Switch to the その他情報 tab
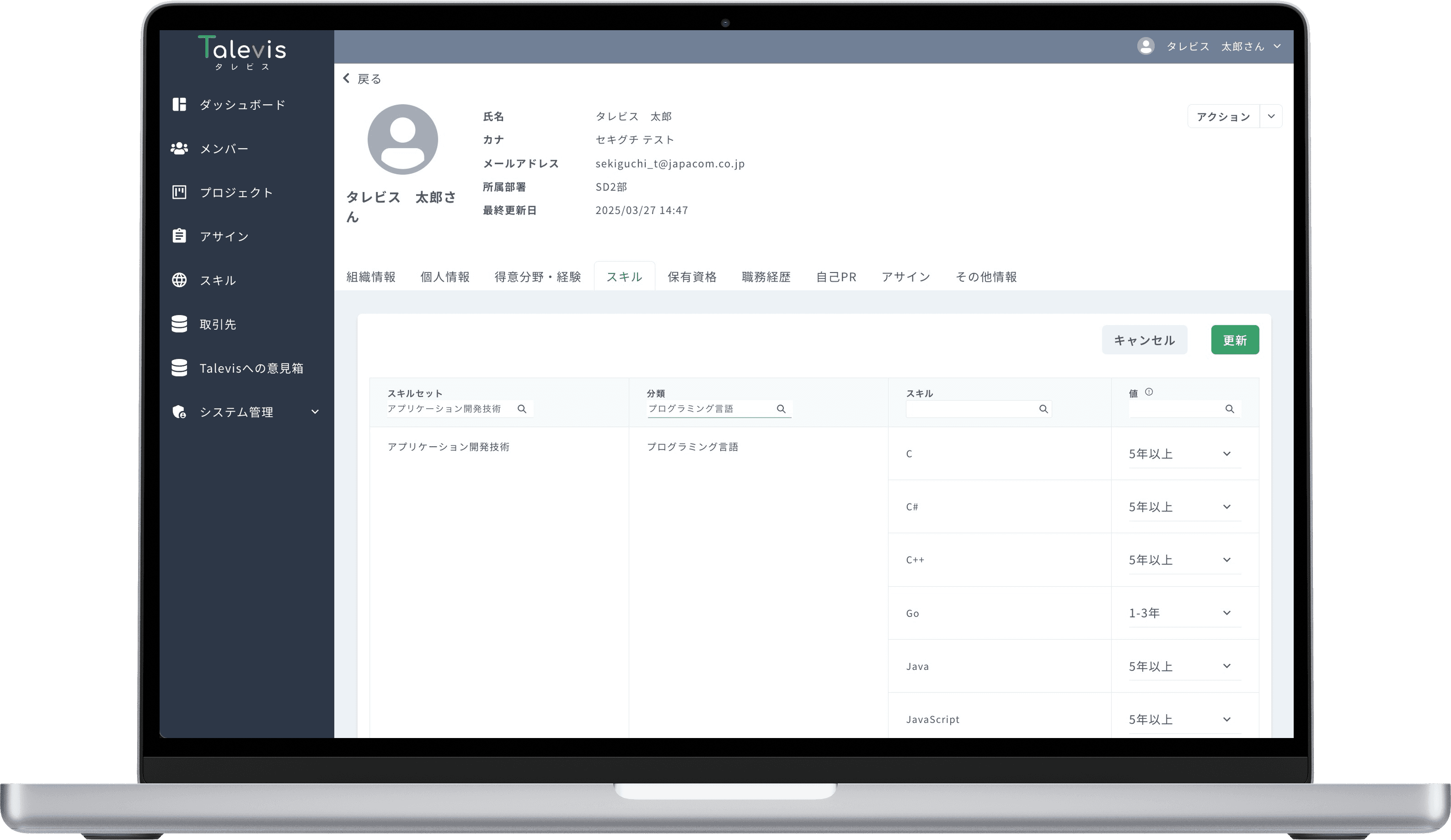1451x840 pixels. [x=986, y=277]
